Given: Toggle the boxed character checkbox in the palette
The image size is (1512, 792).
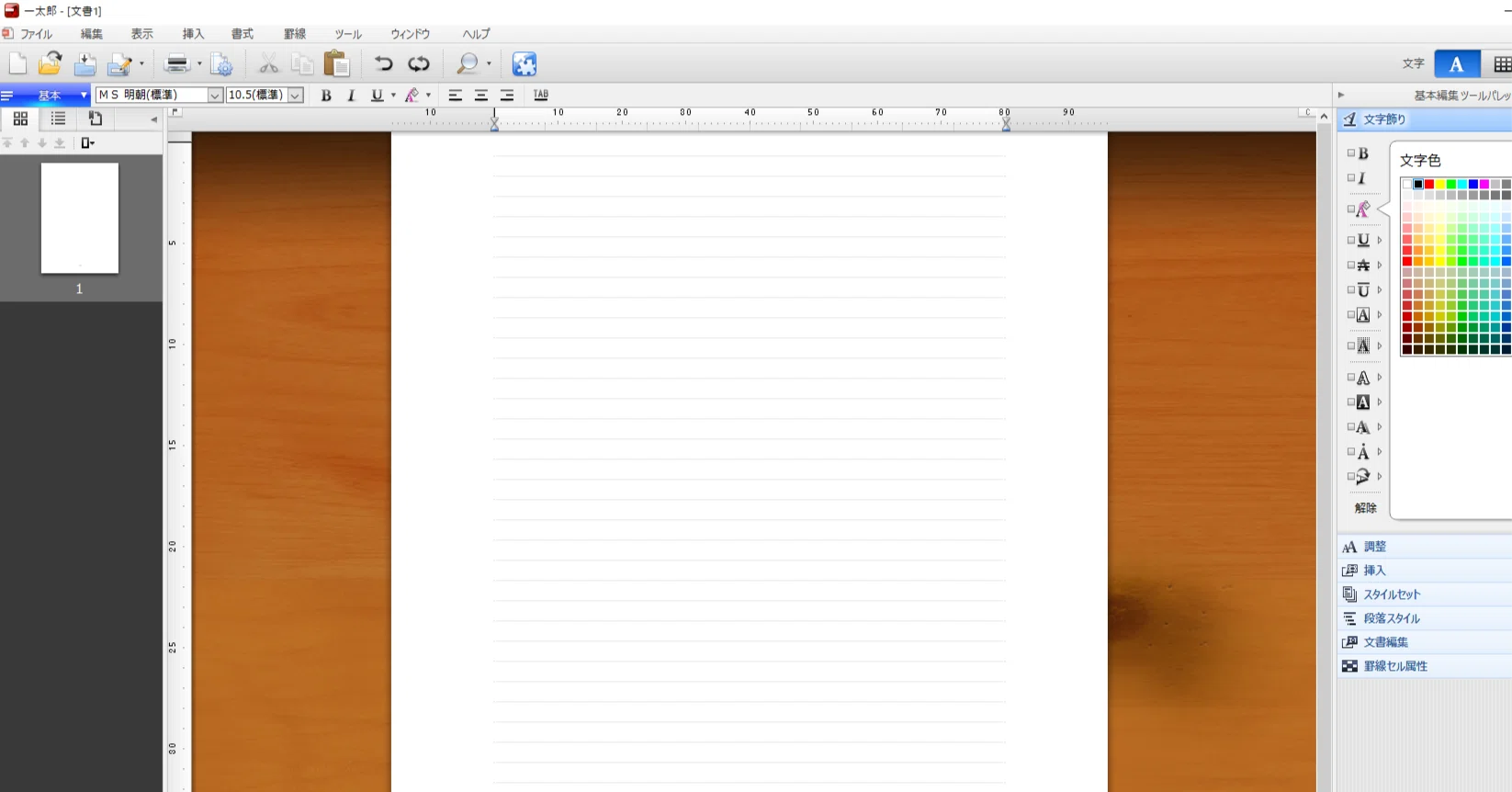Looking at the screenshot, I should 1351,314.
